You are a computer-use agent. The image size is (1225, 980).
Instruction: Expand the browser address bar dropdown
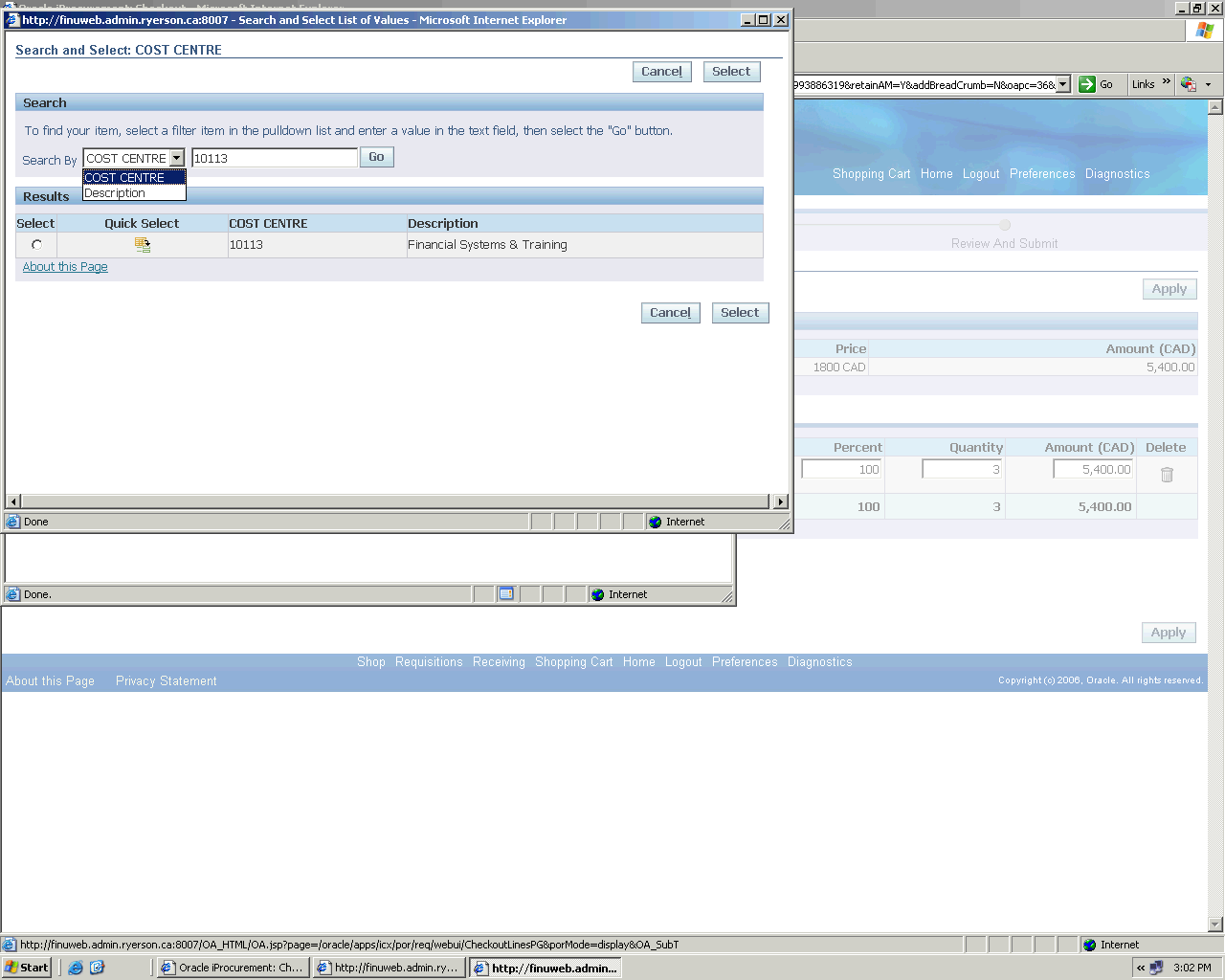1062,84
